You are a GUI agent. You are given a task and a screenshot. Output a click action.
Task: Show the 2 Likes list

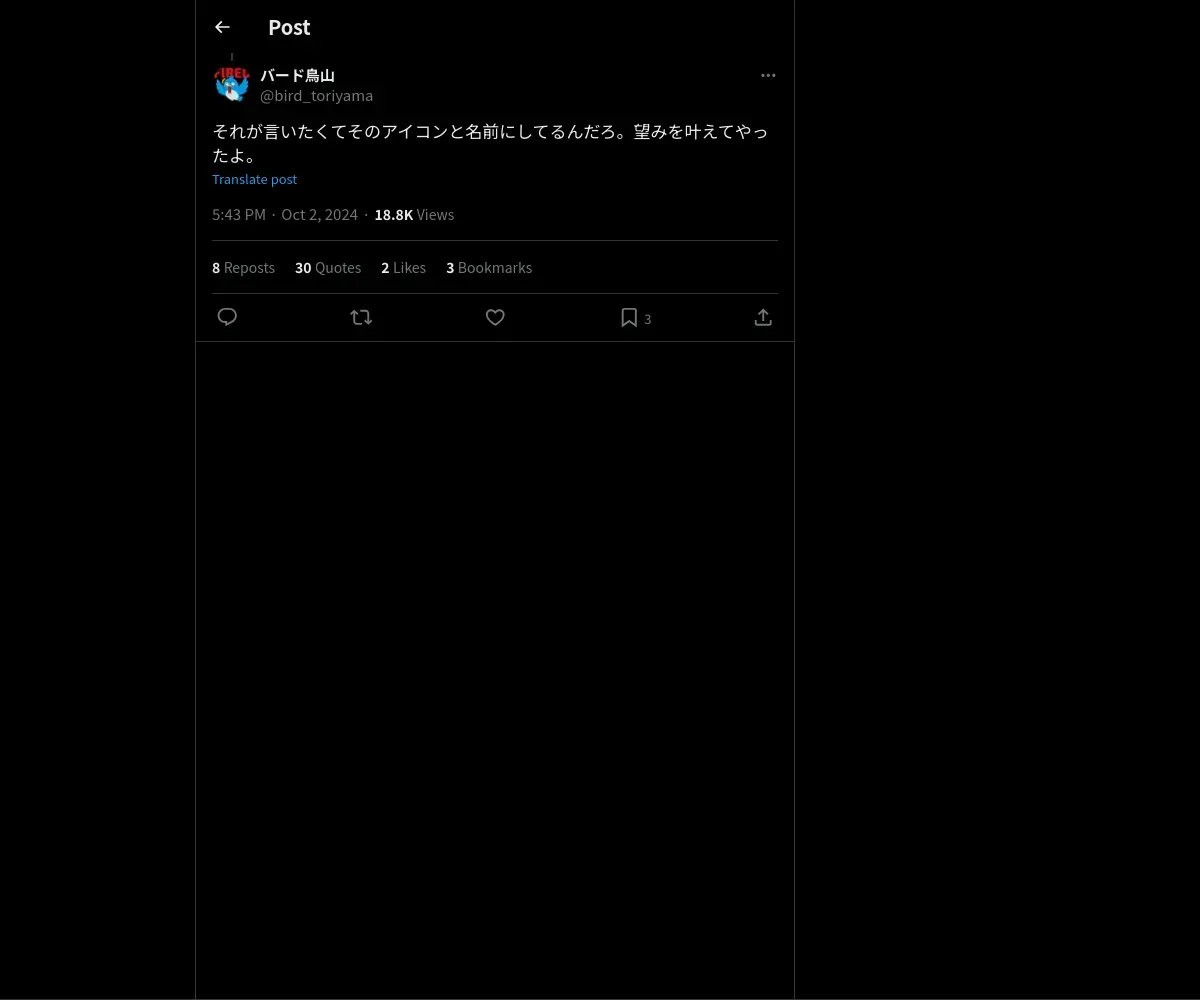click(403, 267)
